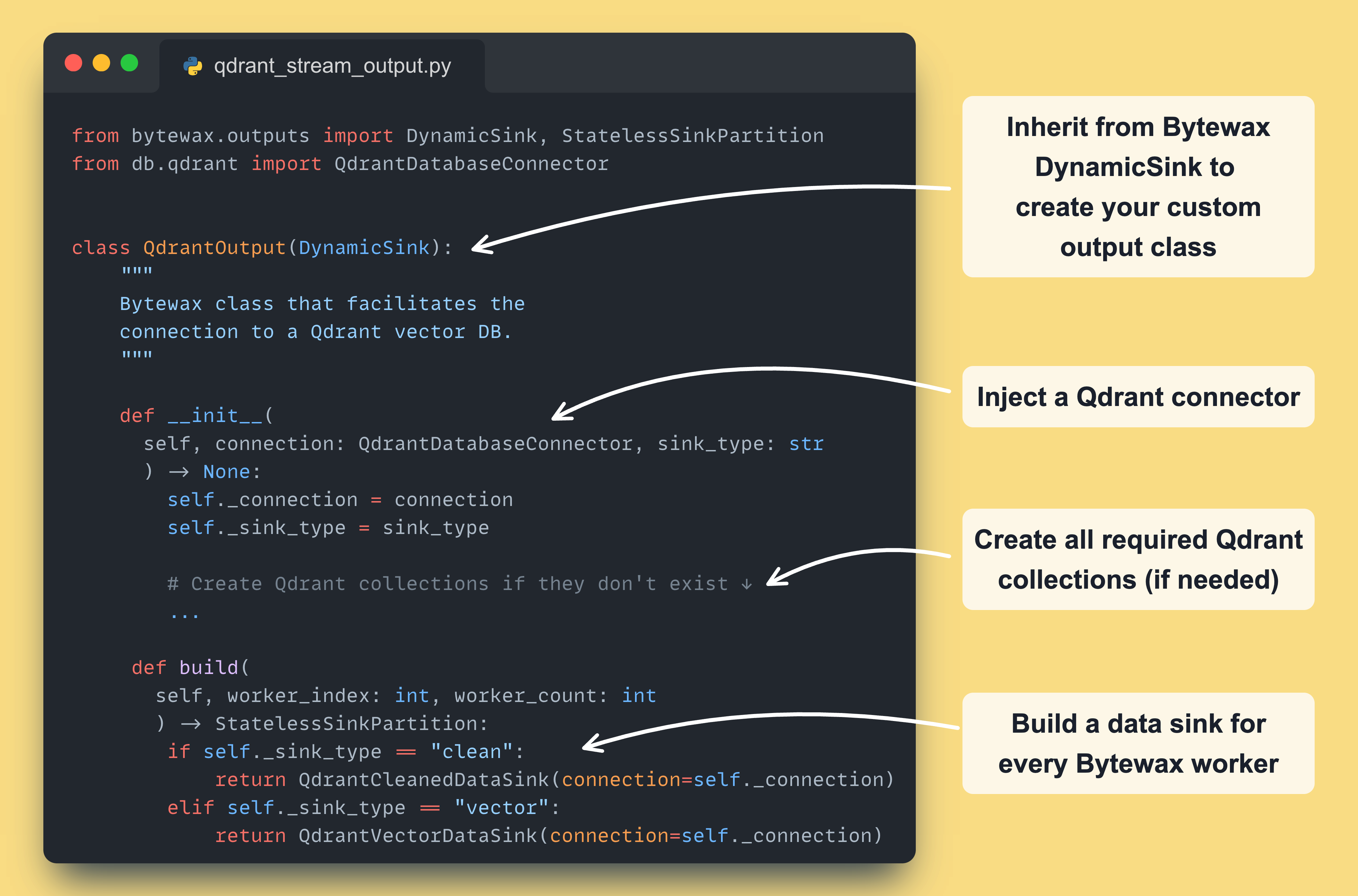Click the 'Inherit from Bytewax DynamicSink' note
Image resolution: width=1358 pixels, height=896 pixels.
pos(1138,187)
